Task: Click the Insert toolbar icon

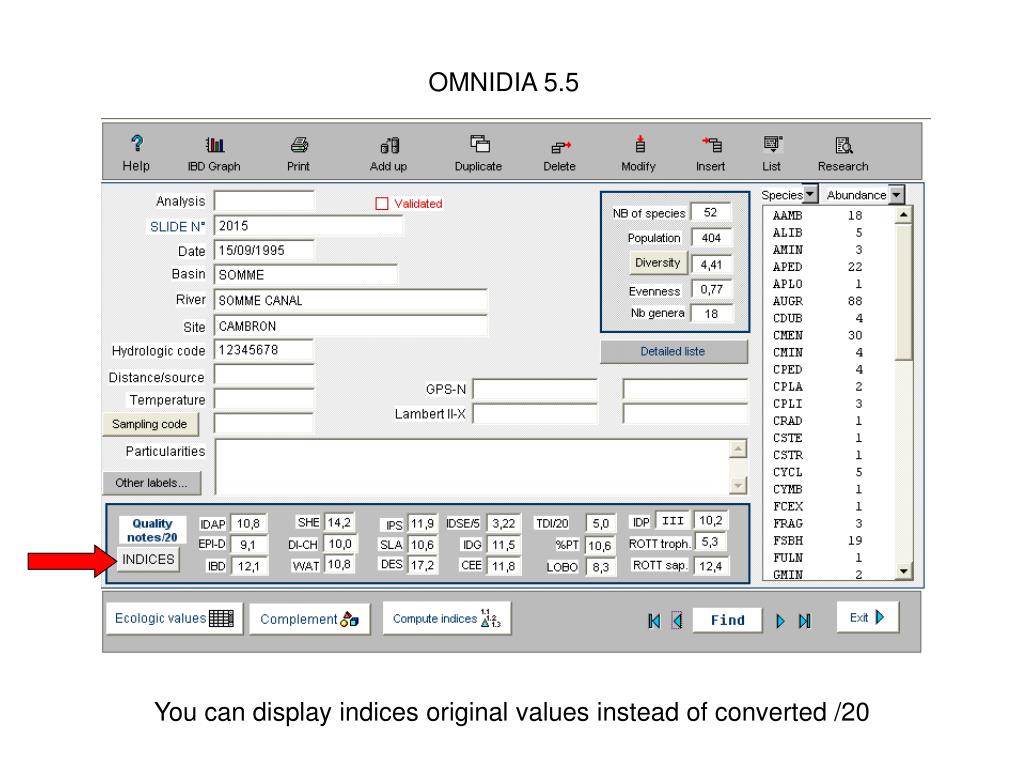Action: click(711, 153)
